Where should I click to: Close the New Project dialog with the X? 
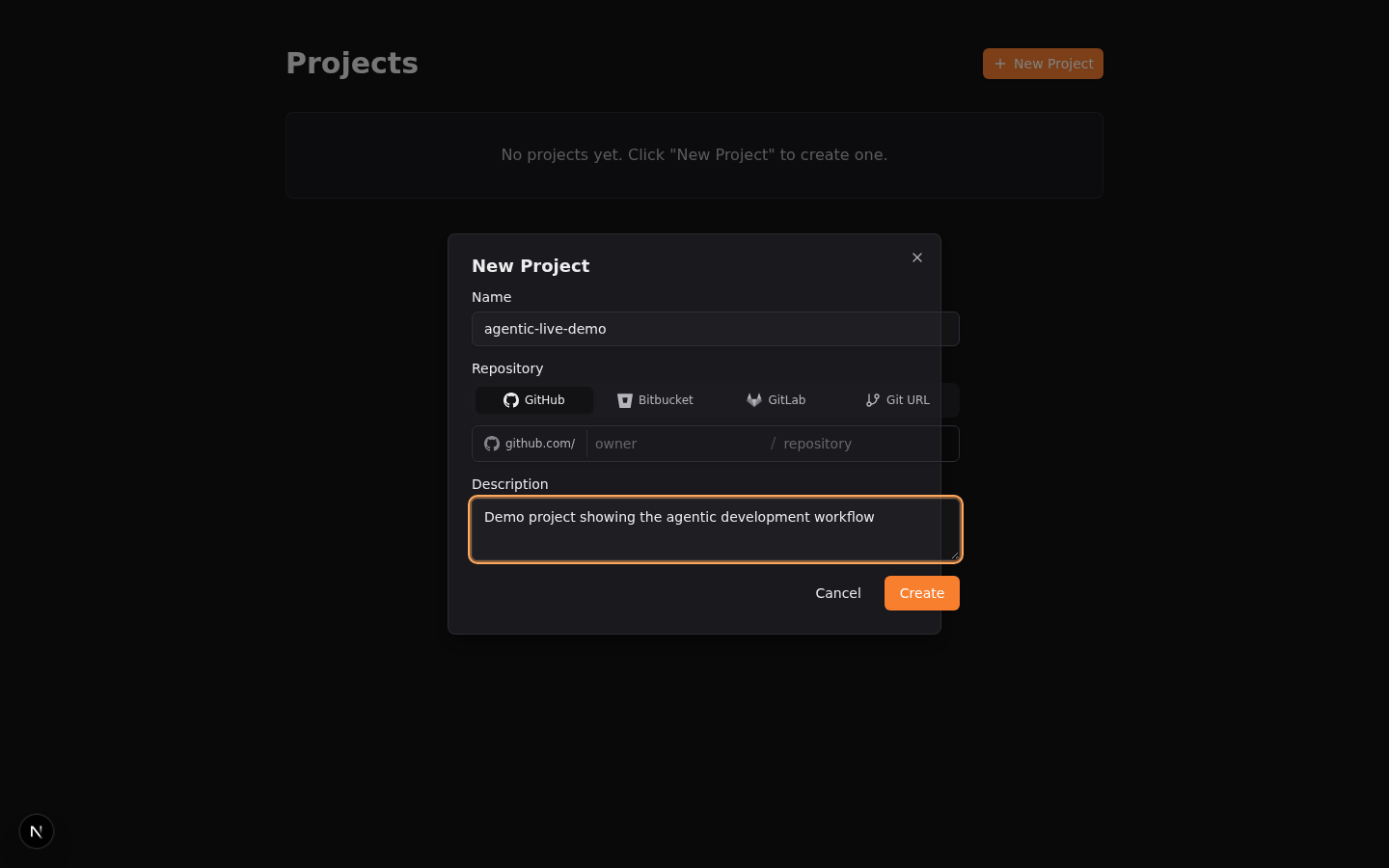click(x=917, y=258)
